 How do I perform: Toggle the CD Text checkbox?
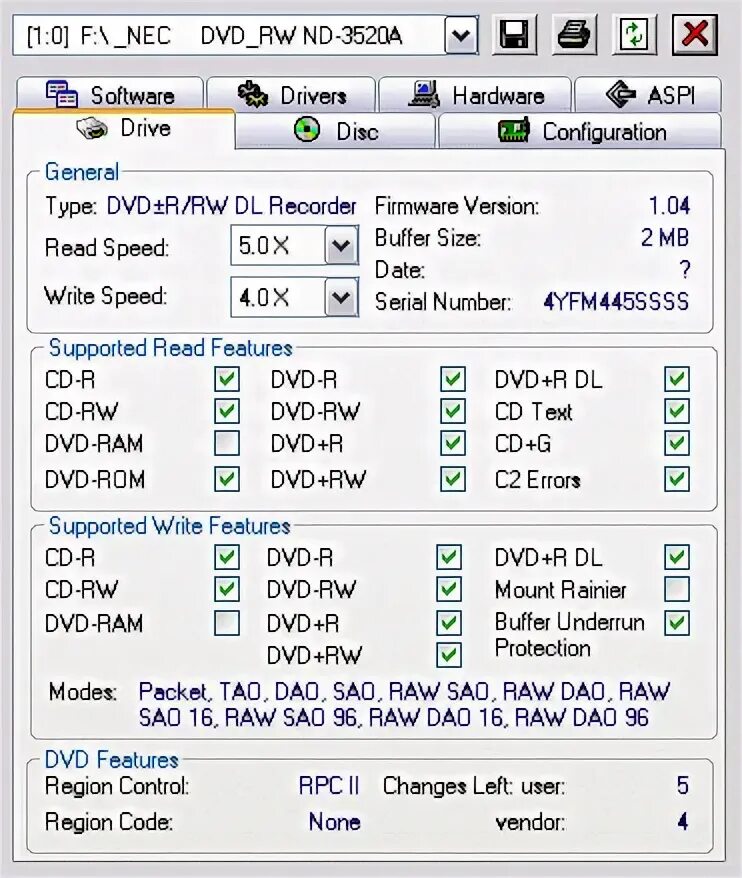[x=676, y=411]
